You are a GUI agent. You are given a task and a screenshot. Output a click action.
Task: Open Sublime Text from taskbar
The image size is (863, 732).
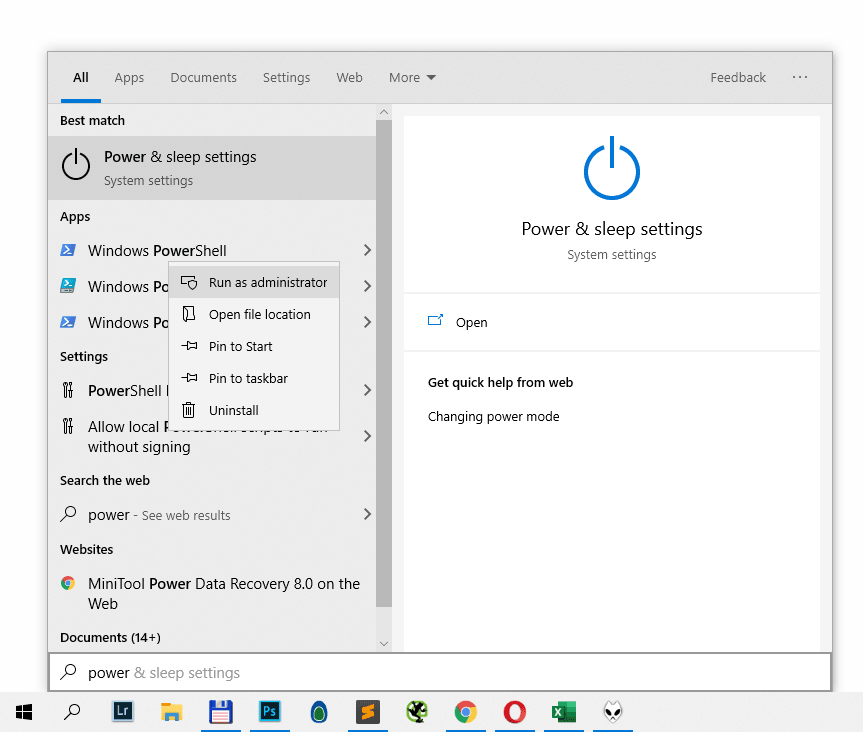[x=368, y=712]
